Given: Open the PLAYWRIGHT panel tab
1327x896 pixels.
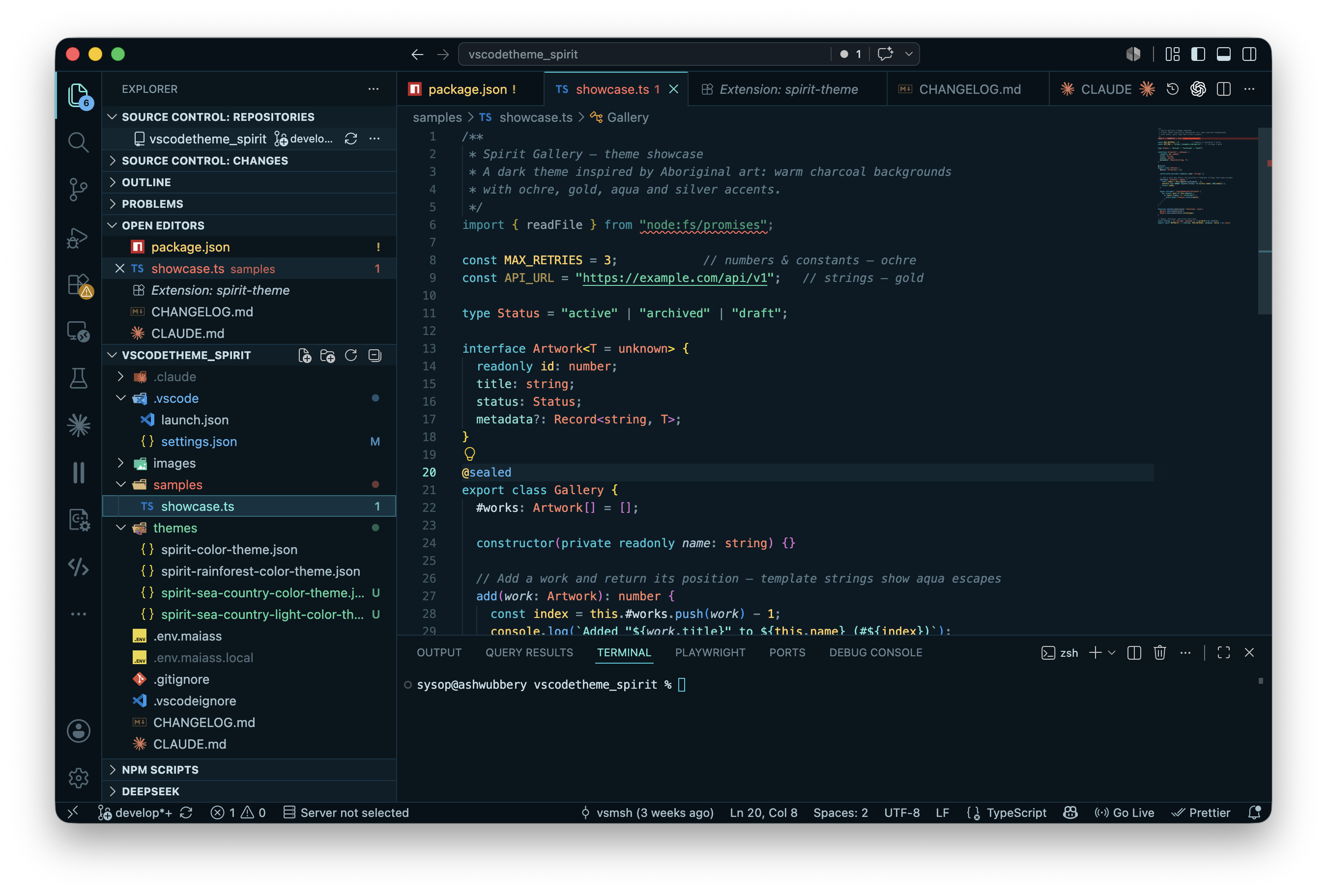Looking at the screenshot, I should [710, 652].
